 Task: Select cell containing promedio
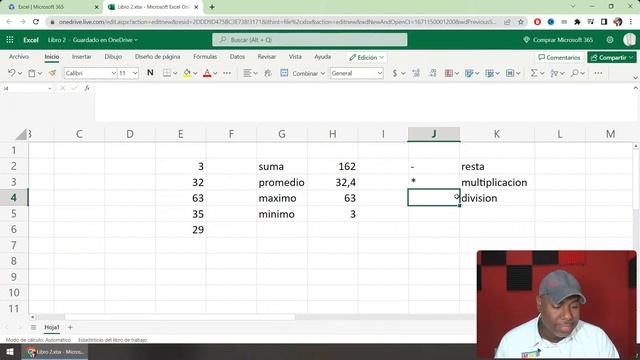(282, 182)
